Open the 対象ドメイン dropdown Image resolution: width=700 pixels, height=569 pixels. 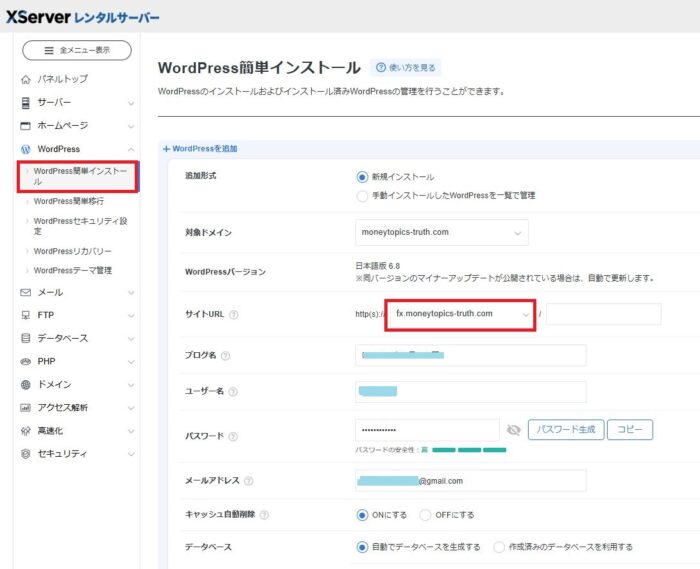[x=441, y=232]
